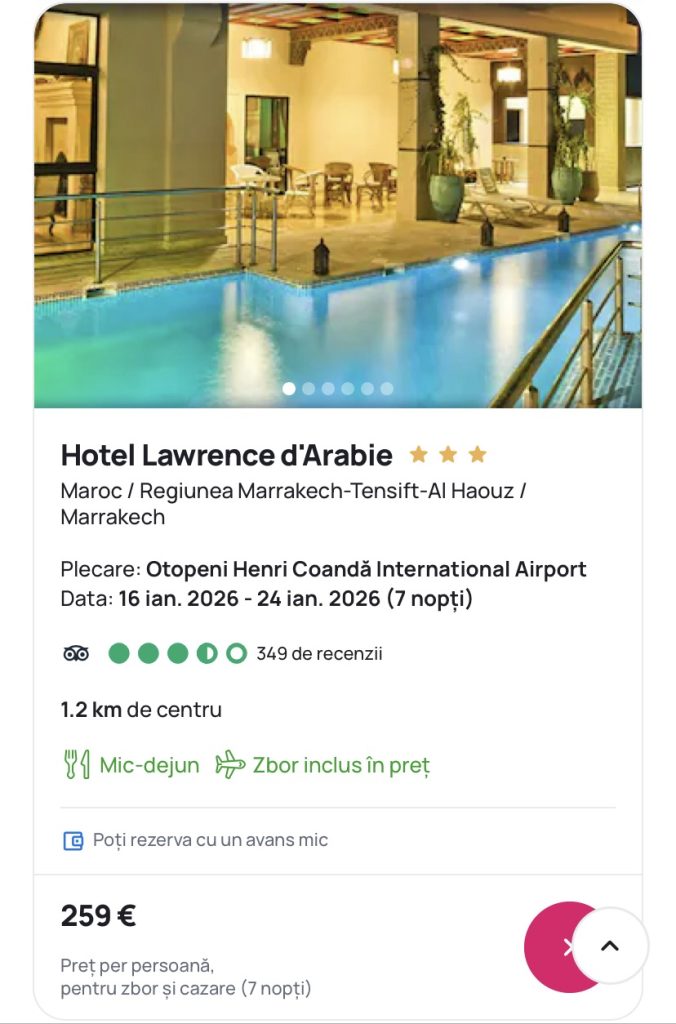This screenshot has width=676, height=1024.
Task: Click the fork and knife breakfast icon
Action: [x=77, y=765]
